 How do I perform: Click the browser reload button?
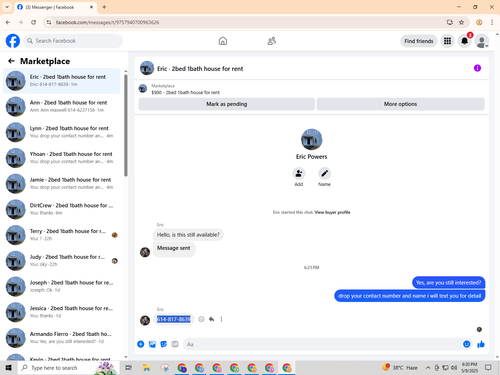(33, 22)
